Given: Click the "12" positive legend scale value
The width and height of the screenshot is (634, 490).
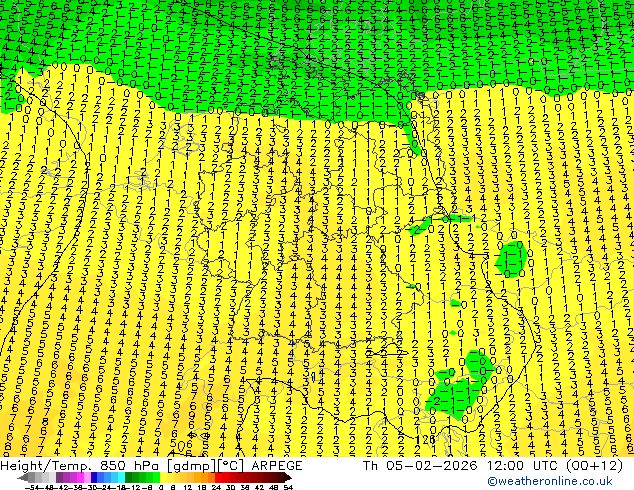Looking at the screenshot, I should click(x=187, y=487).
